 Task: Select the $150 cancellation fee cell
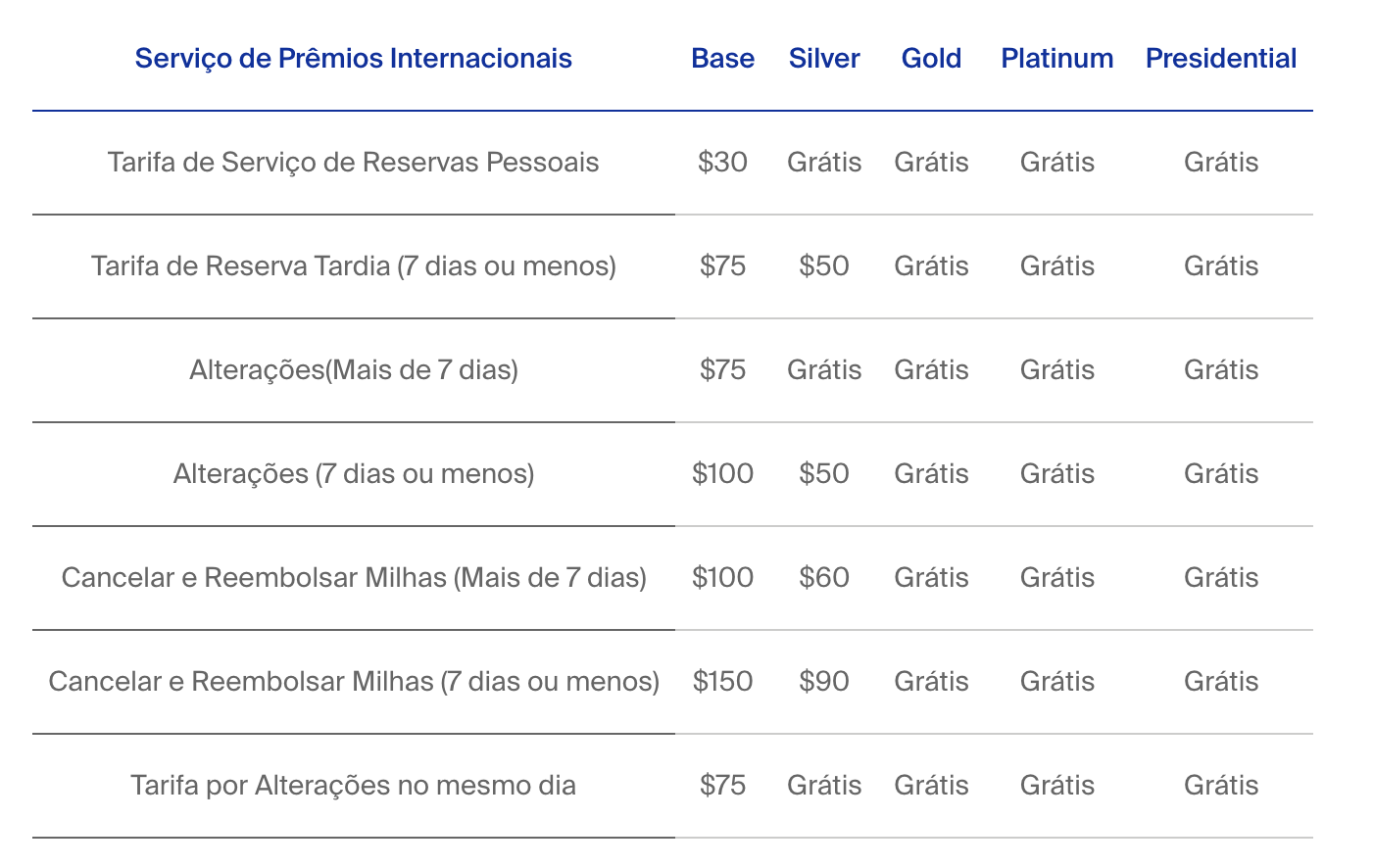tap(722, 682)
